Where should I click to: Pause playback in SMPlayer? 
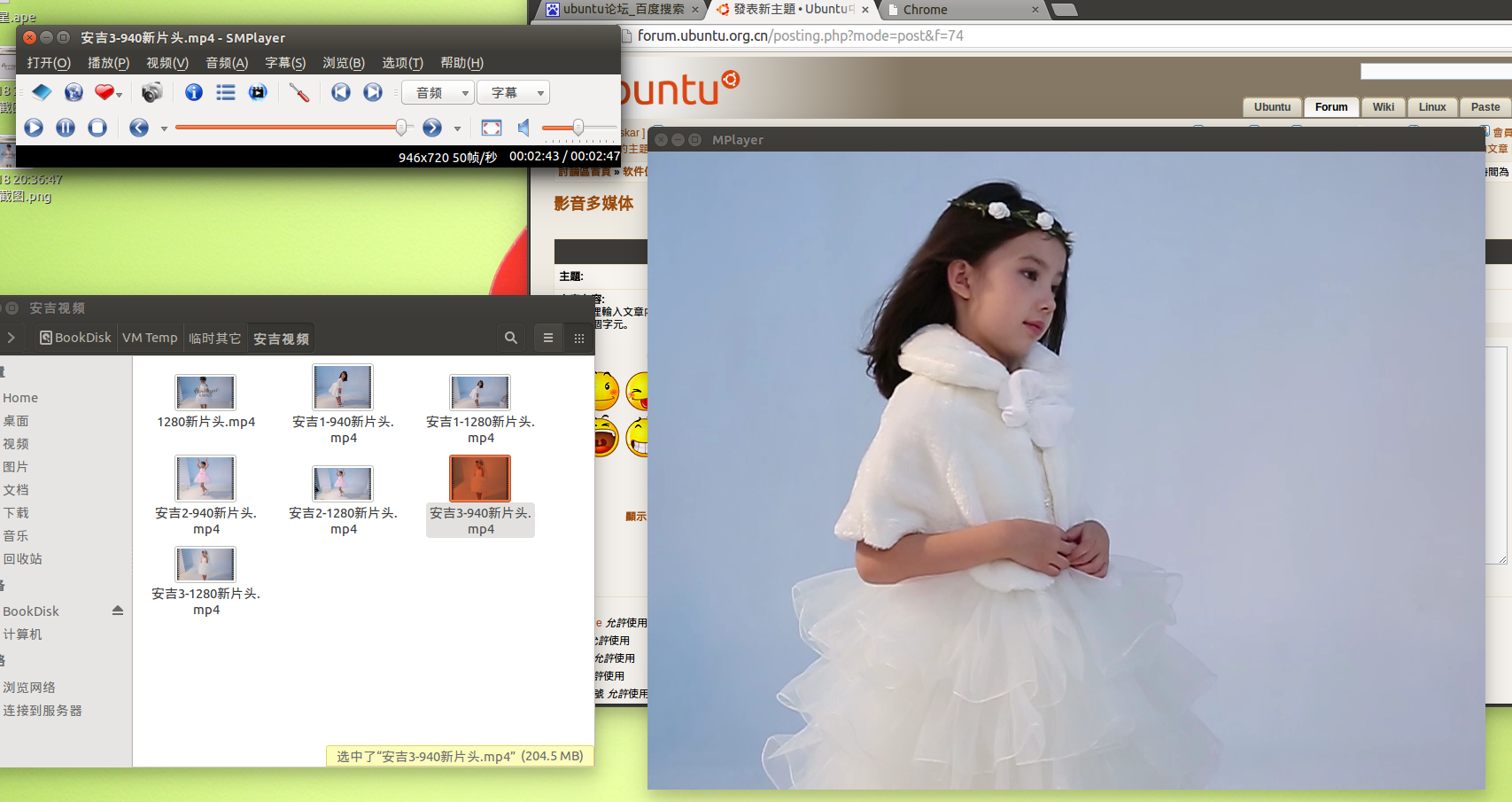tap(66, 128)
